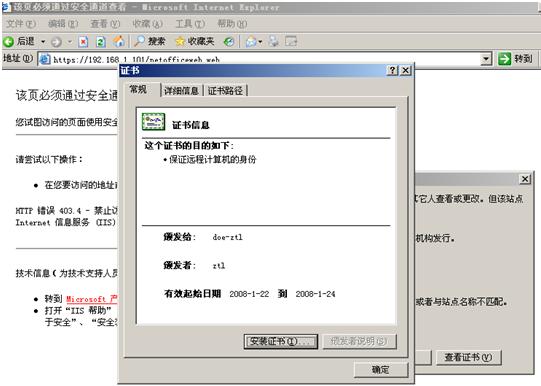541x386 pixels.
Task: Open the 帮助(H) menu
Action: coord(232,24)
